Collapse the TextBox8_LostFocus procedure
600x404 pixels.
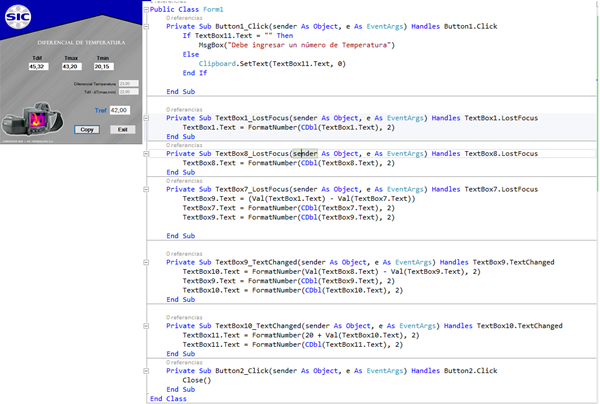click(147, 153)
